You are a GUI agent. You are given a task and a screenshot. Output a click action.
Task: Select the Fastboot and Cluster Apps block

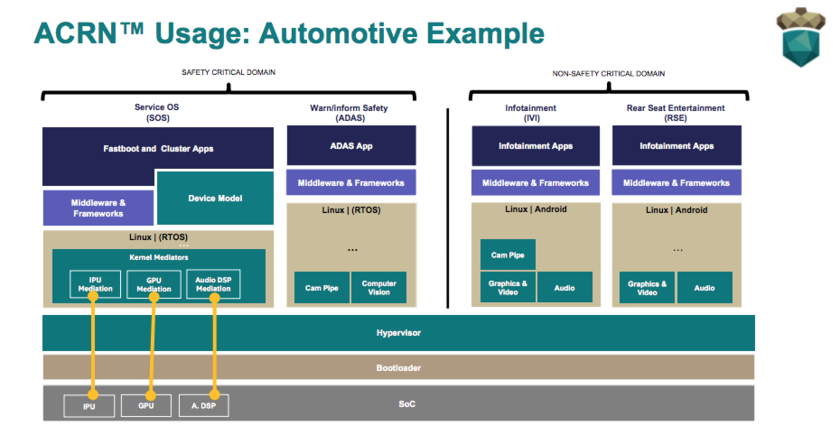click(x=158, y=148)
